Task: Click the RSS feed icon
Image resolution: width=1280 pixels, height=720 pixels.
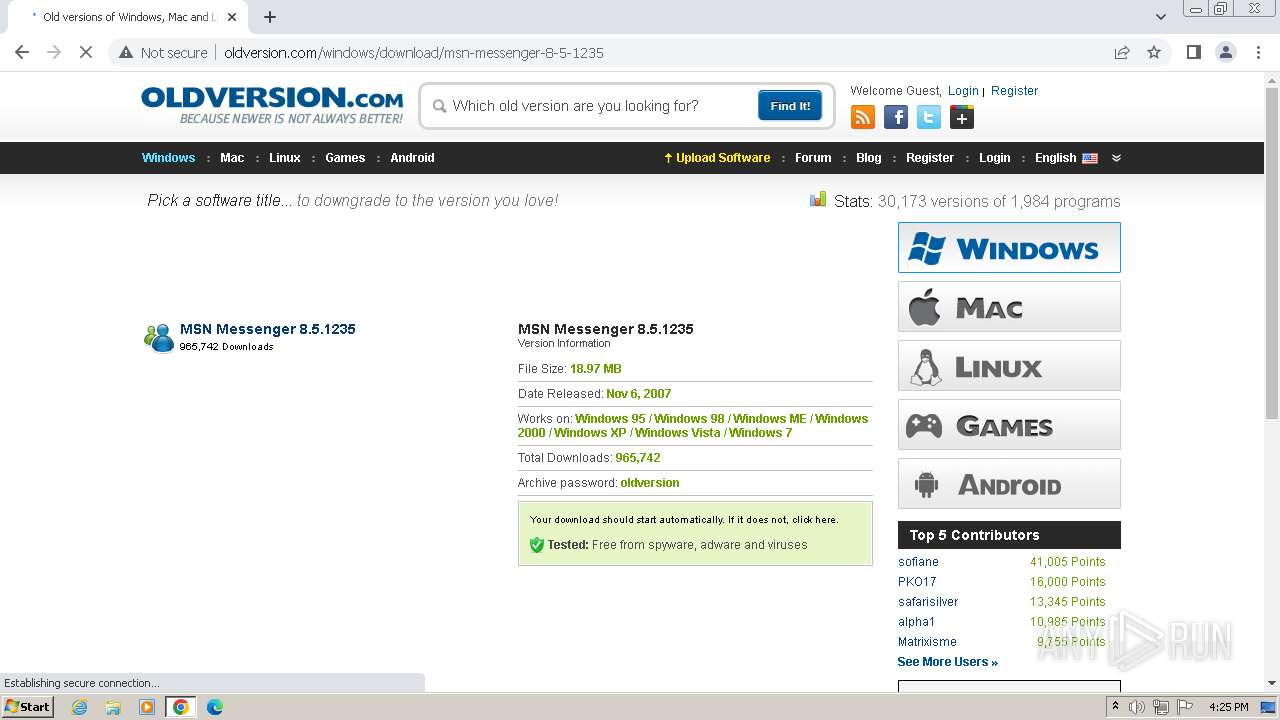Action: 862,118
